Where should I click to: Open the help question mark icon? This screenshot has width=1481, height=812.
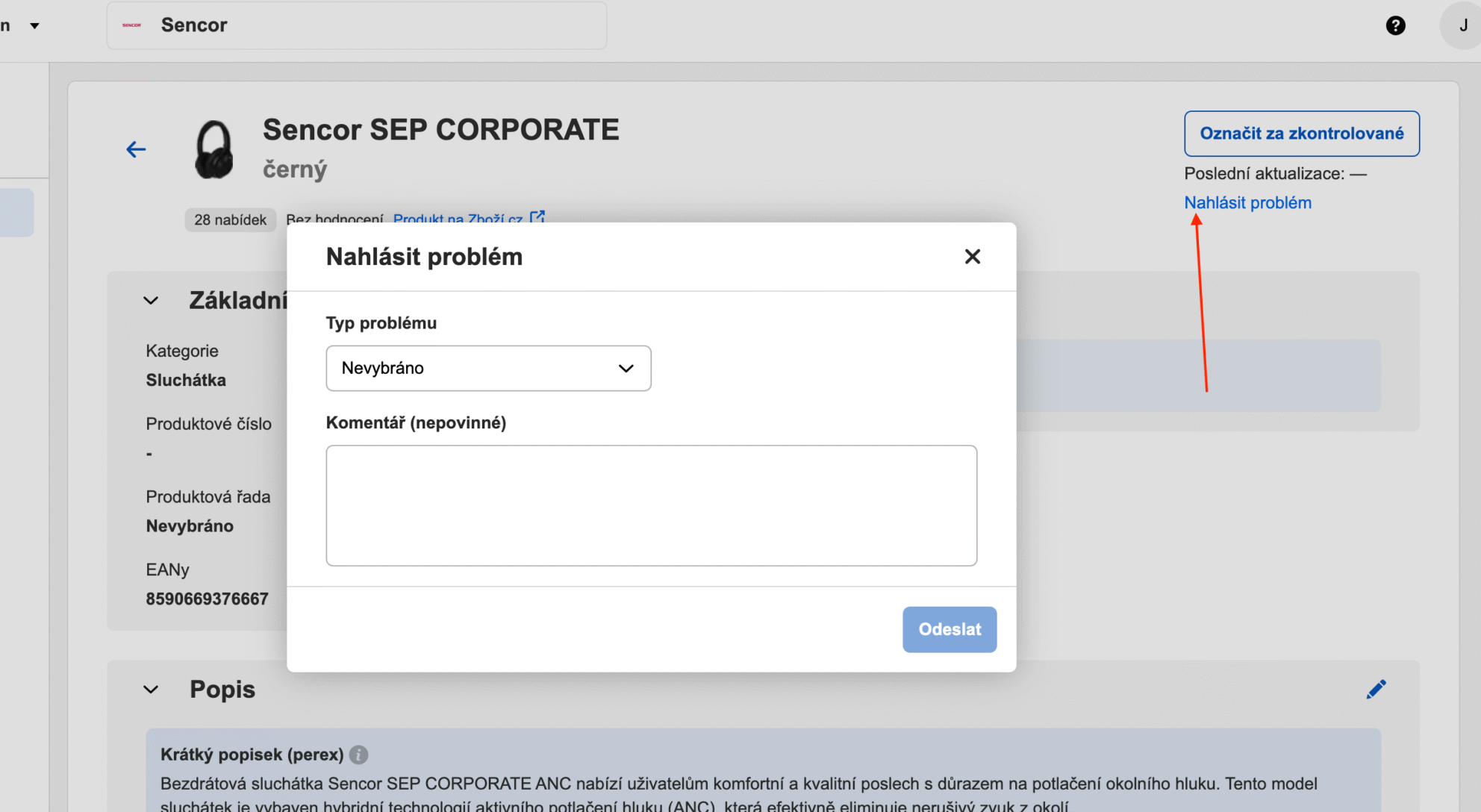pos(1395,25)
